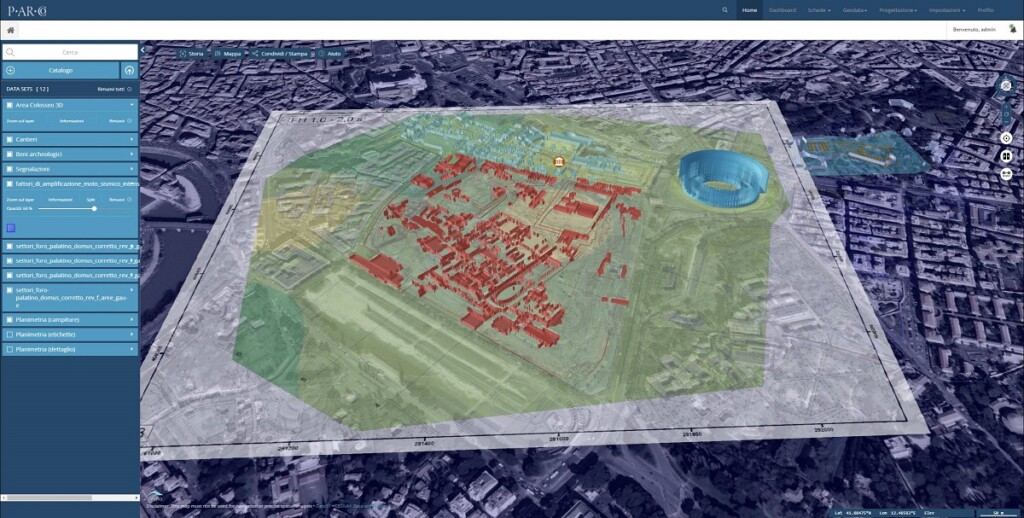Click the upload data icon beside Catalogo

(x=129, y=71)
